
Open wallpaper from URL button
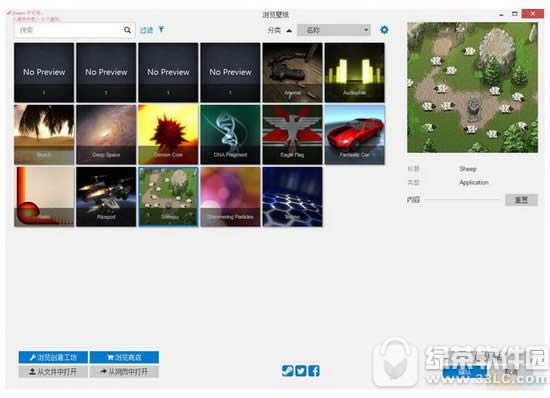[124, 372]
